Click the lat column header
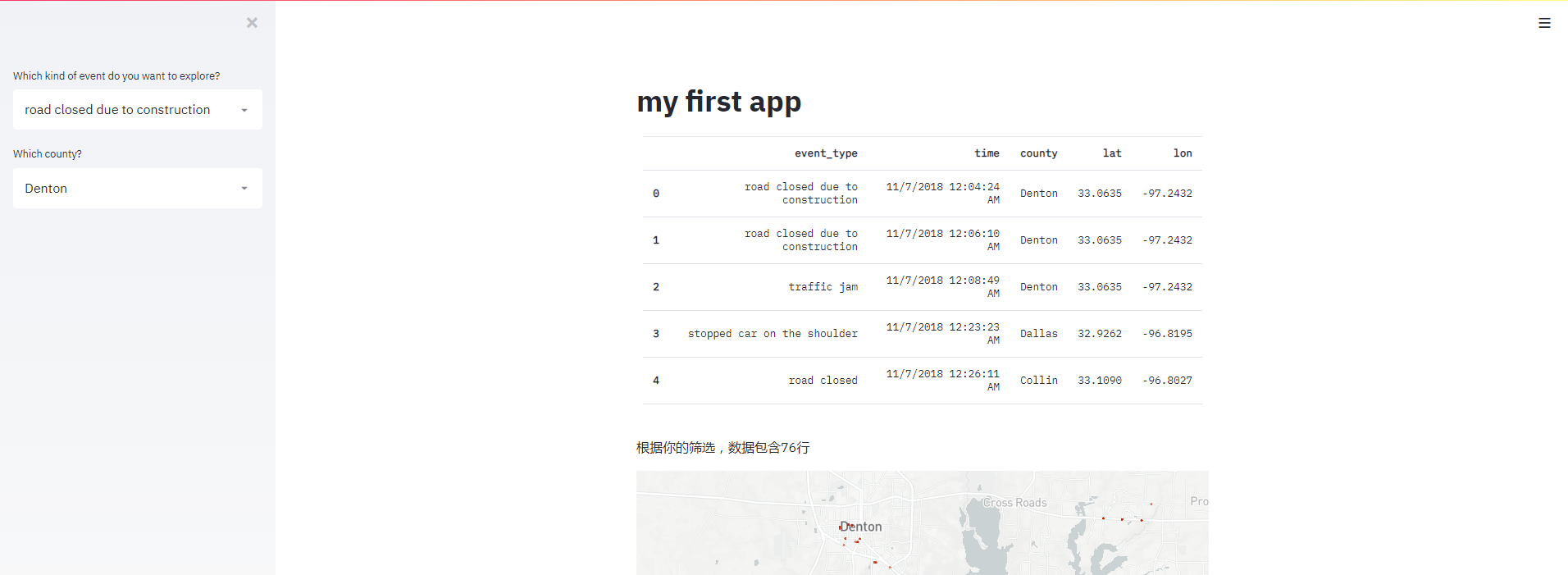The width and height of the screenshot is (1568, 575). click(x=1112, y=153)
